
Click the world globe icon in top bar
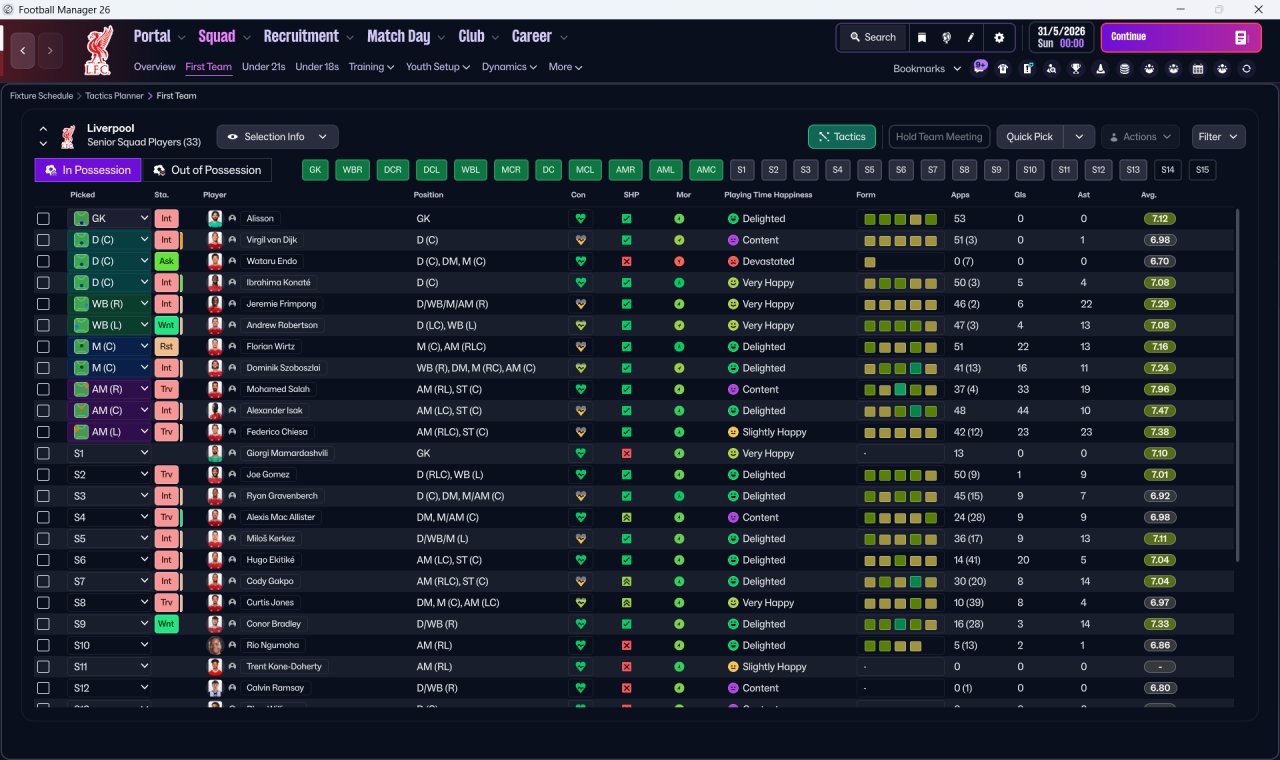[946, 37]
